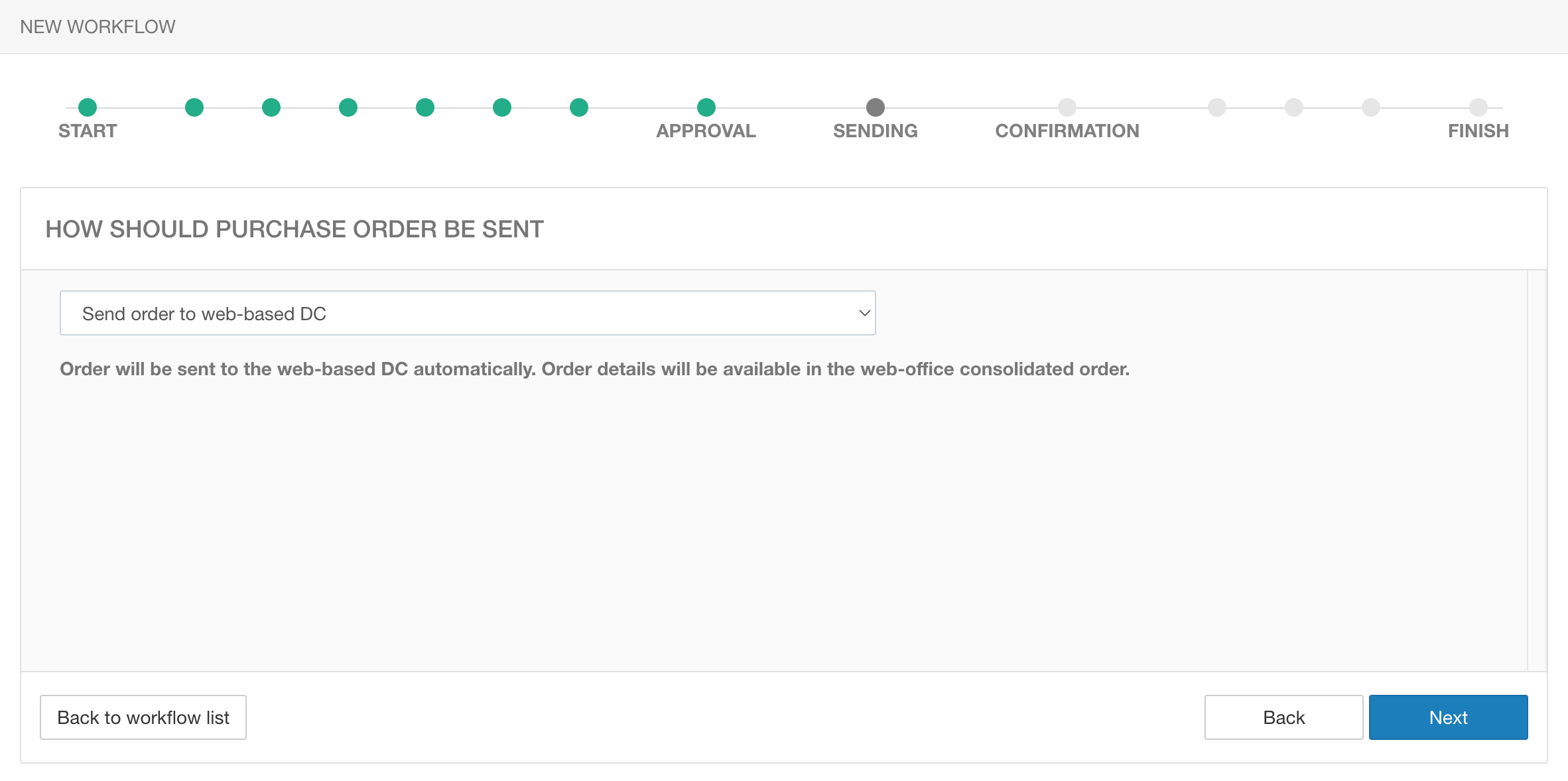Click second gray dot after CONFIRMATION
The width and height of the screenshot is (1568, 781).
(1294, 107)
